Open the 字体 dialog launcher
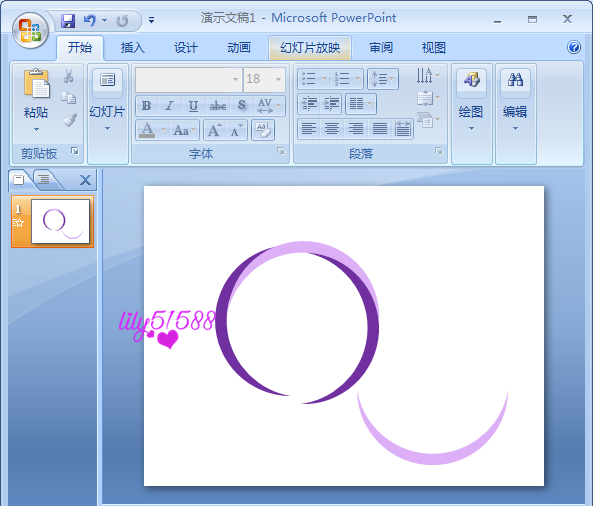This screenshot has height=506, width=593. pyautogui.click(x=281, y=151)
